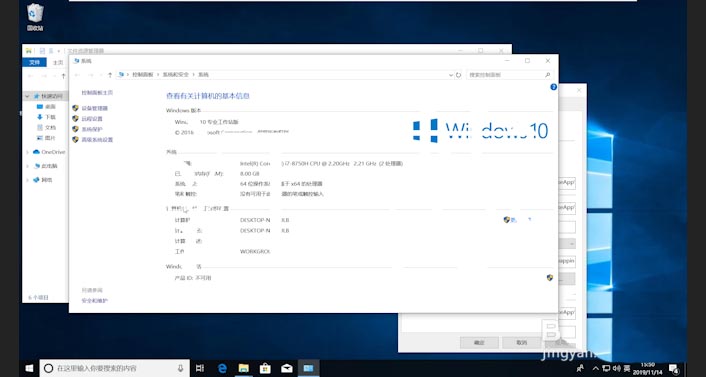This screenshot has width=706, height=377.
Task: Click the microphone in the taskbar search
Action: click(x=181, y=368)
